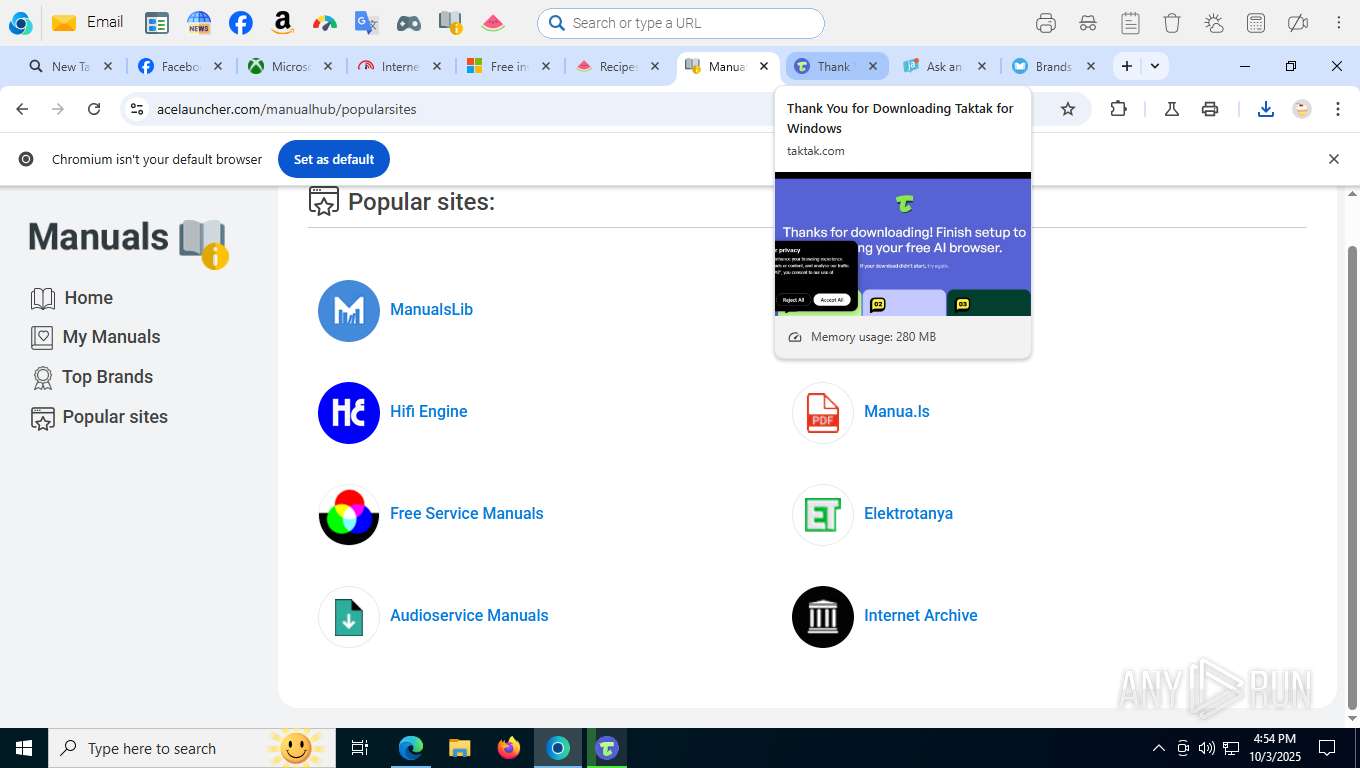Click the incognito spy icon
The width and height of the screenshot is (1360, 768).
(x=1088, y=22)
